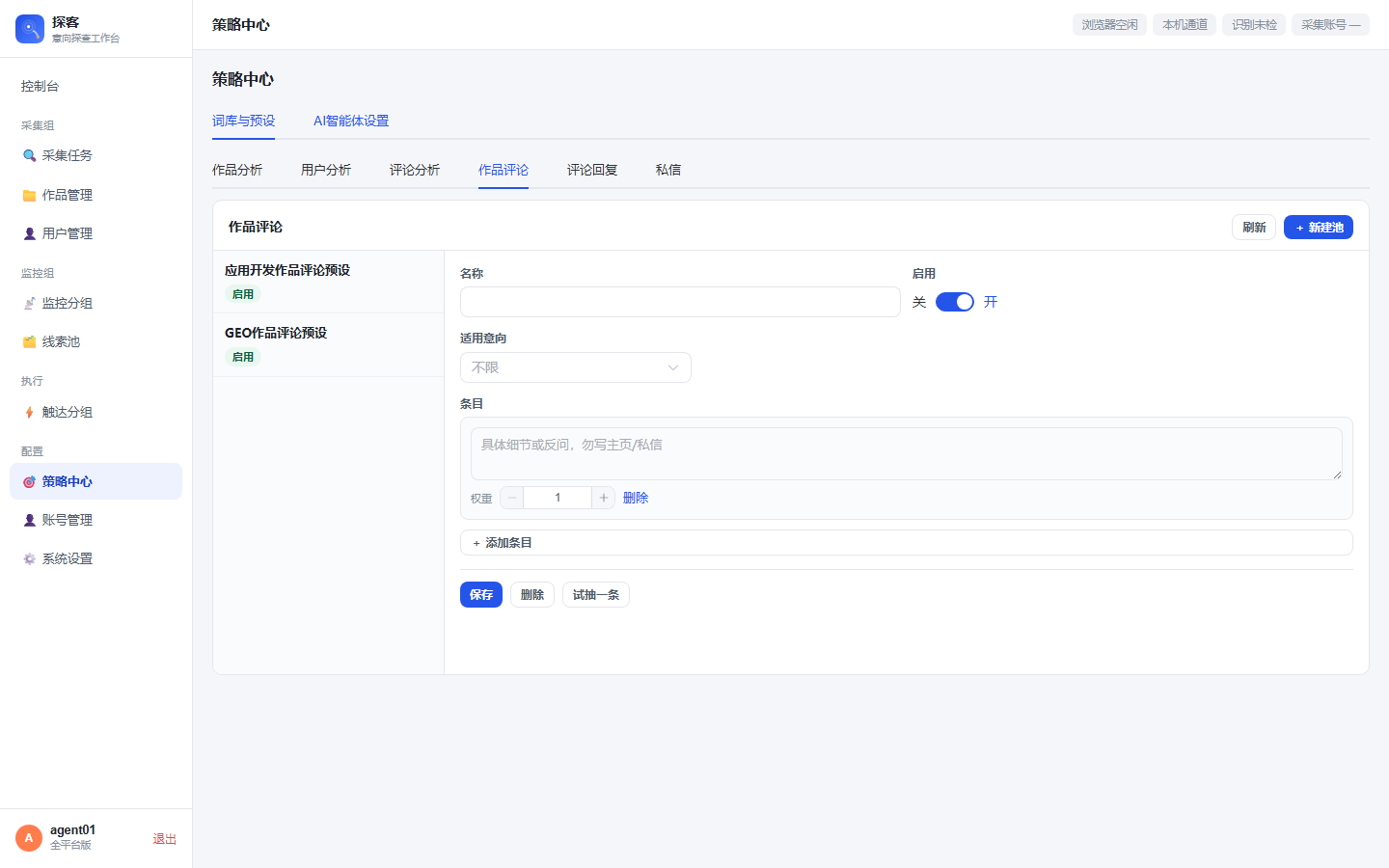Toggle the 启用 enable switch

955,302
